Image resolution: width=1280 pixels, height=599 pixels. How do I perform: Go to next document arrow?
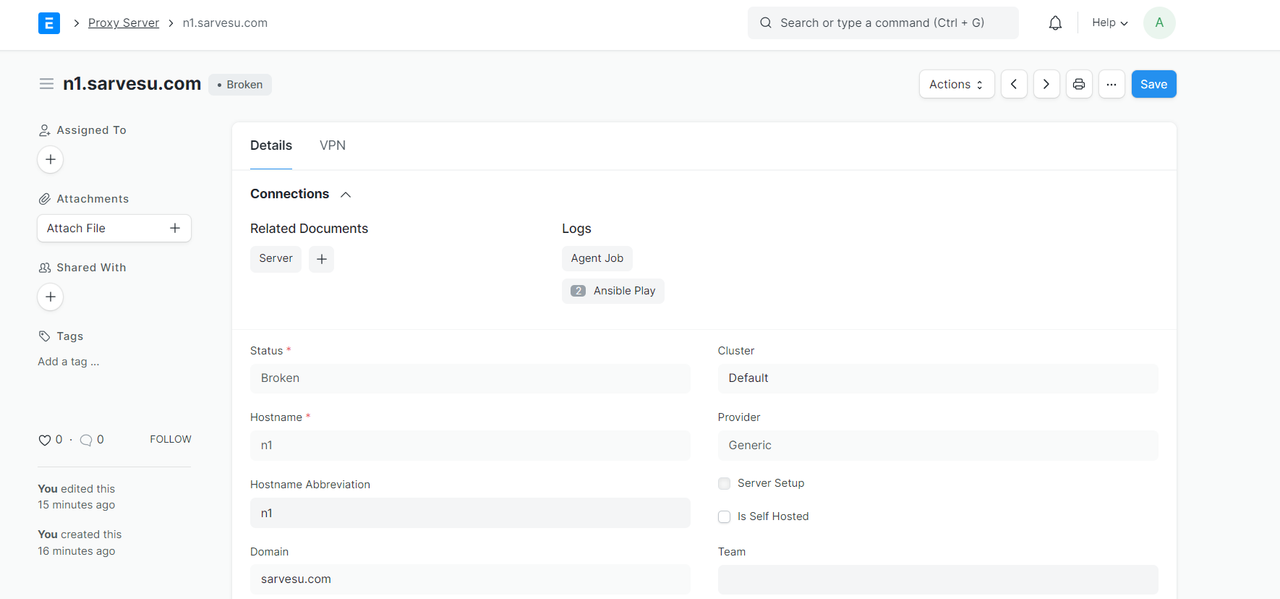click(1046, 84)
